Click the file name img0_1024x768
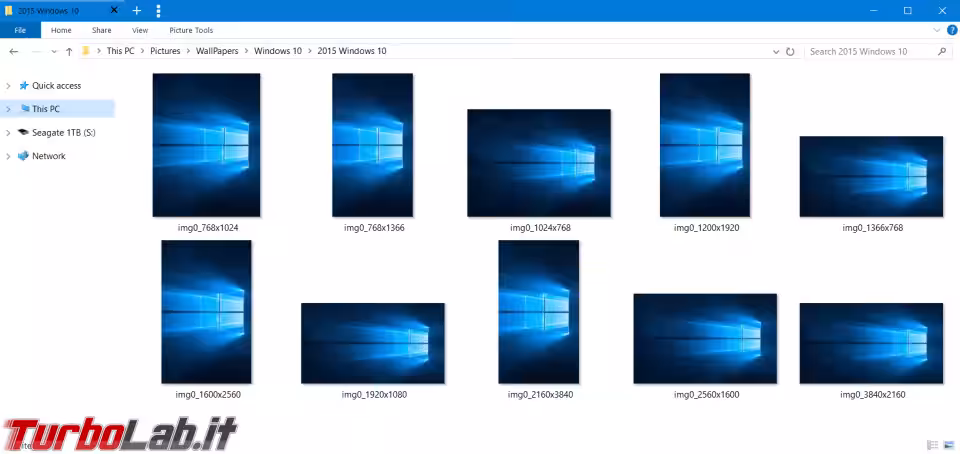Image resolution: width=960 pixels, height=454 pixels. pyautogui.click(x=541, y=228)
